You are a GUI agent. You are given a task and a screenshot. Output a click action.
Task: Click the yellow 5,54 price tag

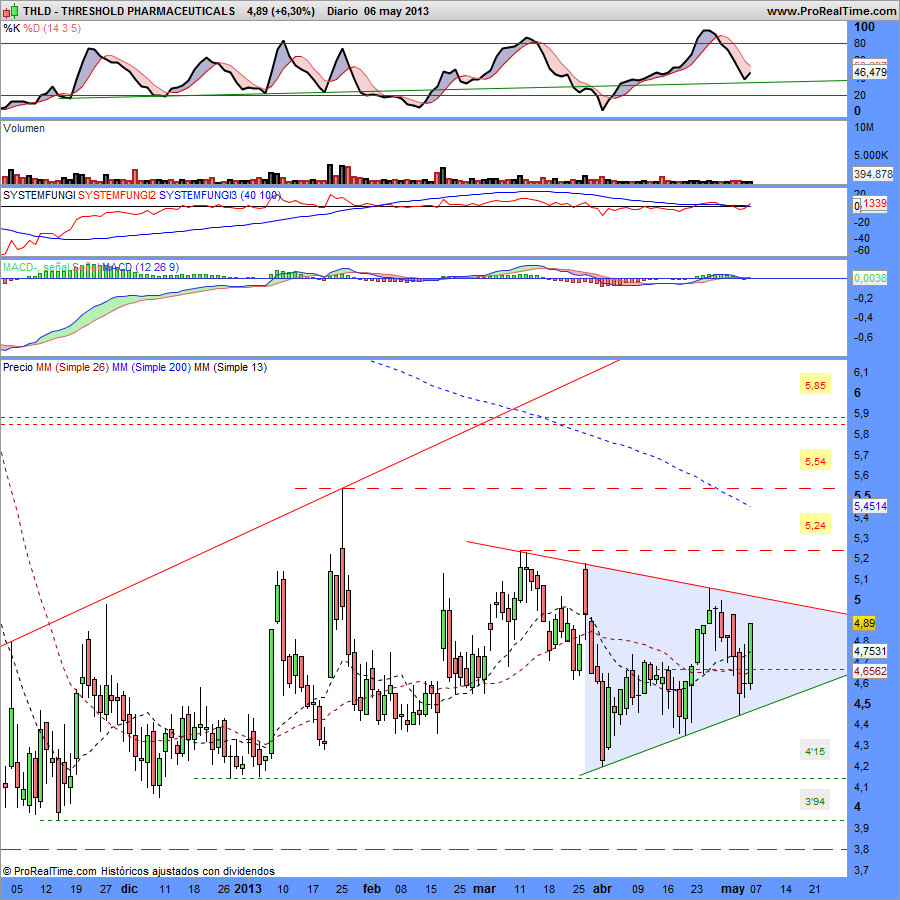pyautogui.click(x=815, y=461)
